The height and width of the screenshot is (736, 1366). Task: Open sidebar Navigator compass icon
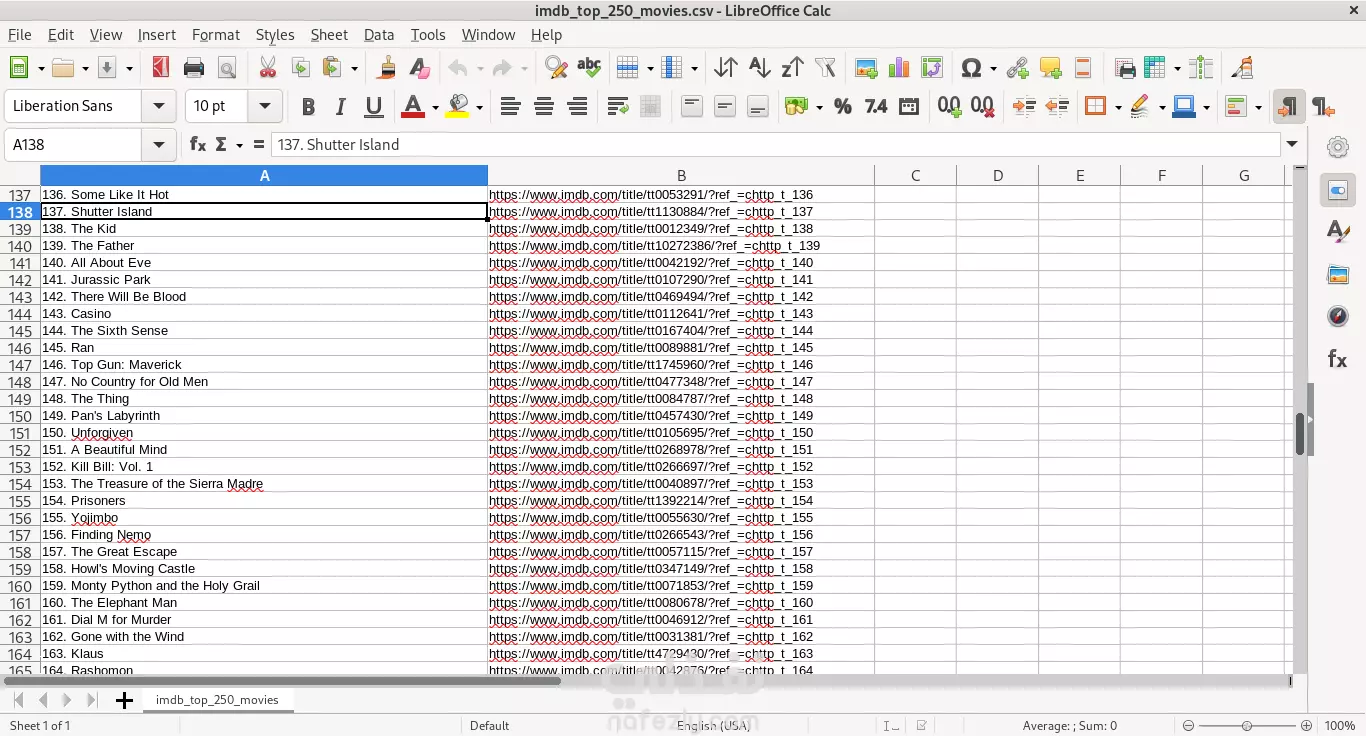tap(1338, 317)
